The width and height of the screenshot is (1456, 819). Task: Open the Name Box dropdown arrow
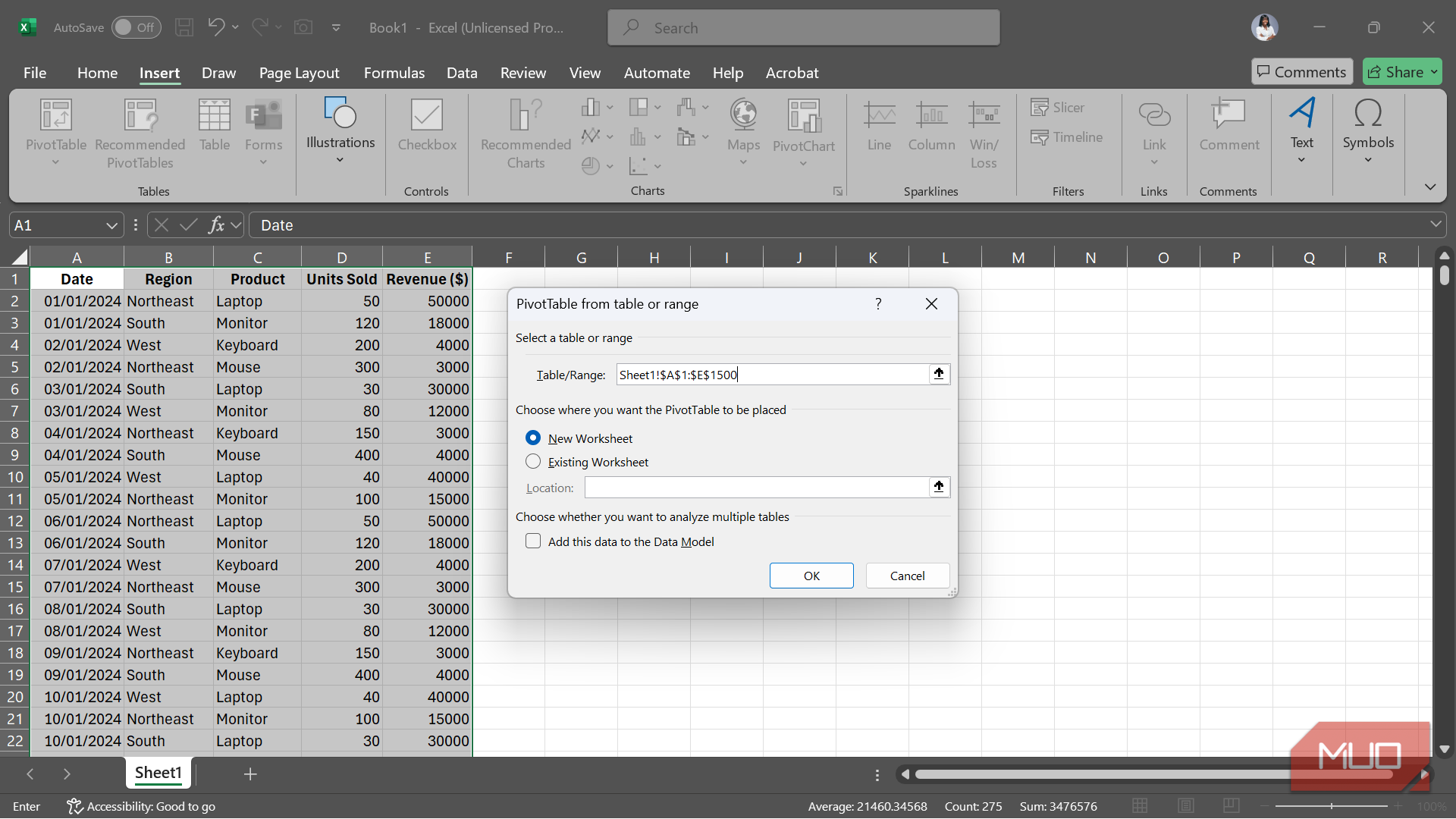click(x=111, y=225)
